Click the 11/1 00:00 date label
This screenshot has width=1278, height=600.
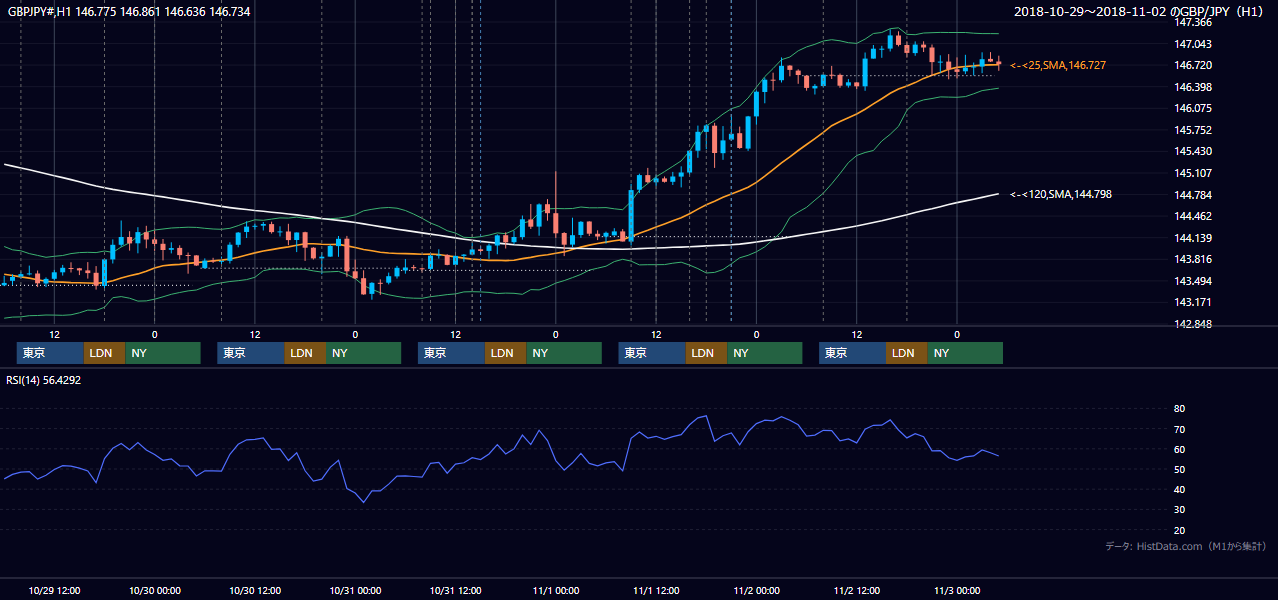pos(555,591)
